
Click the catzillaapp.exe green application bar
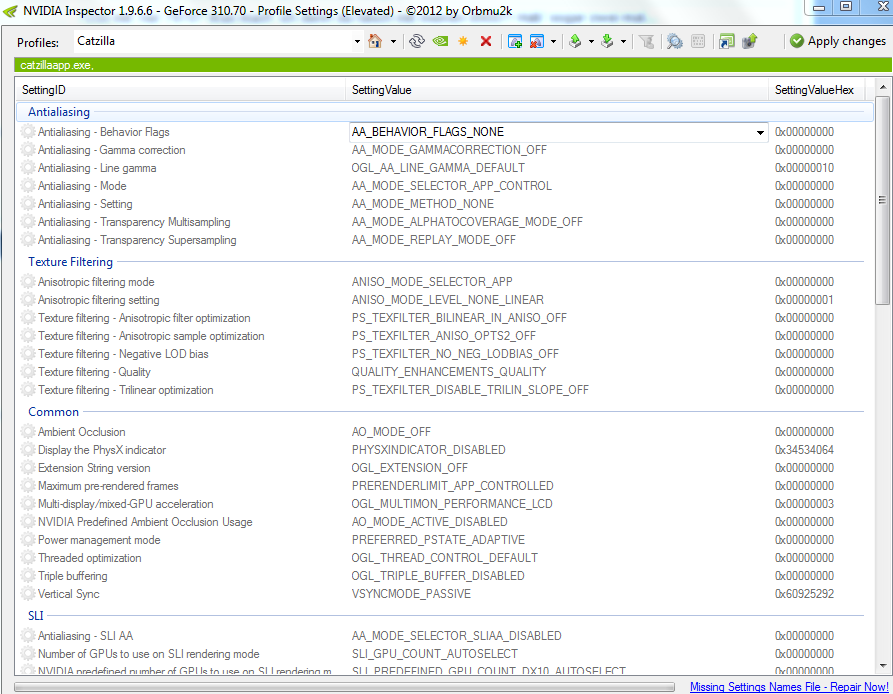pyautogui.click(x=453, y=65)
